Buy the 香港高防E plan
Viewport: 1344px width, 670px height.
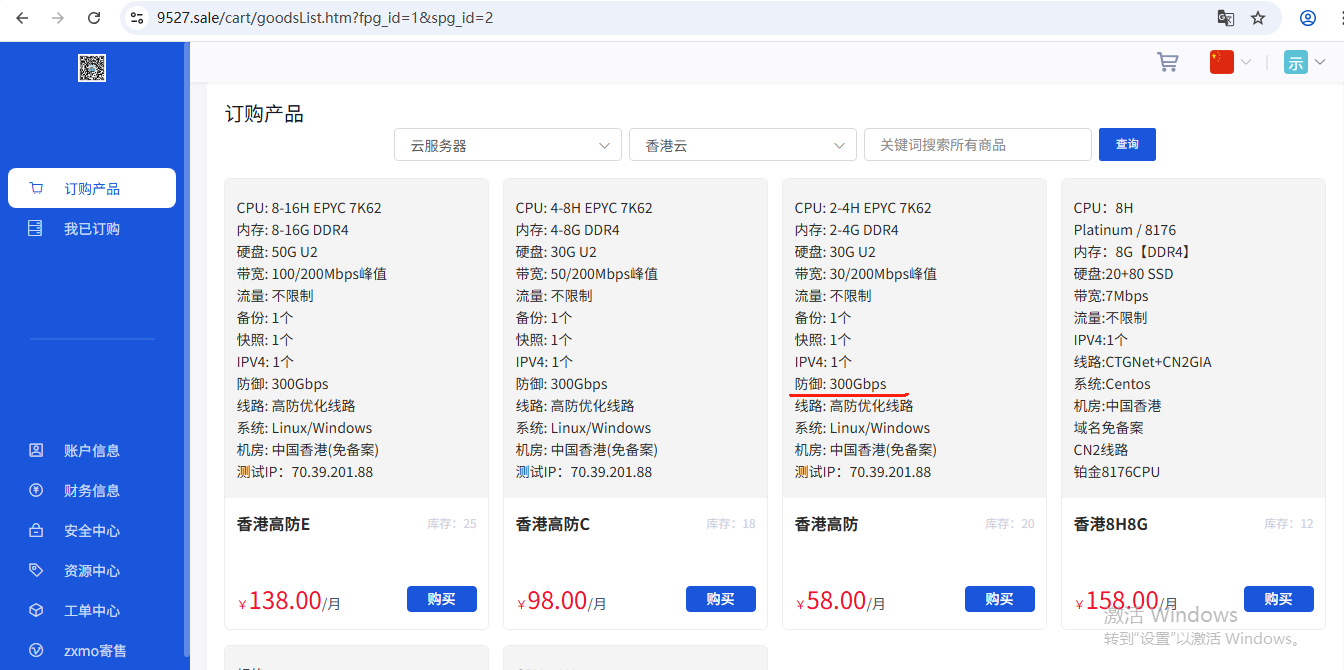point(441,599)
